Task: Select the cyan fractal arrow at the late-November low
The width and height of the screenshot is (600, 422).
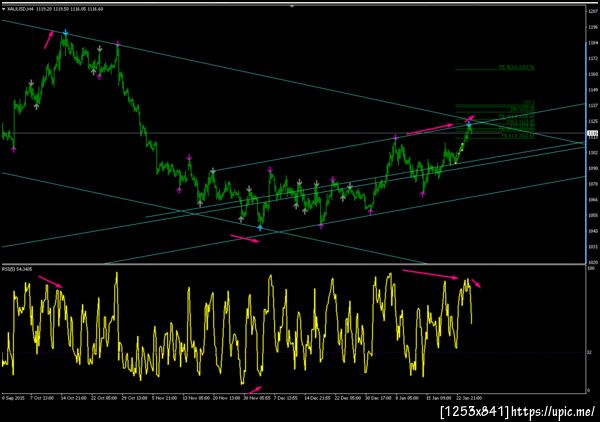Action: 260,228
